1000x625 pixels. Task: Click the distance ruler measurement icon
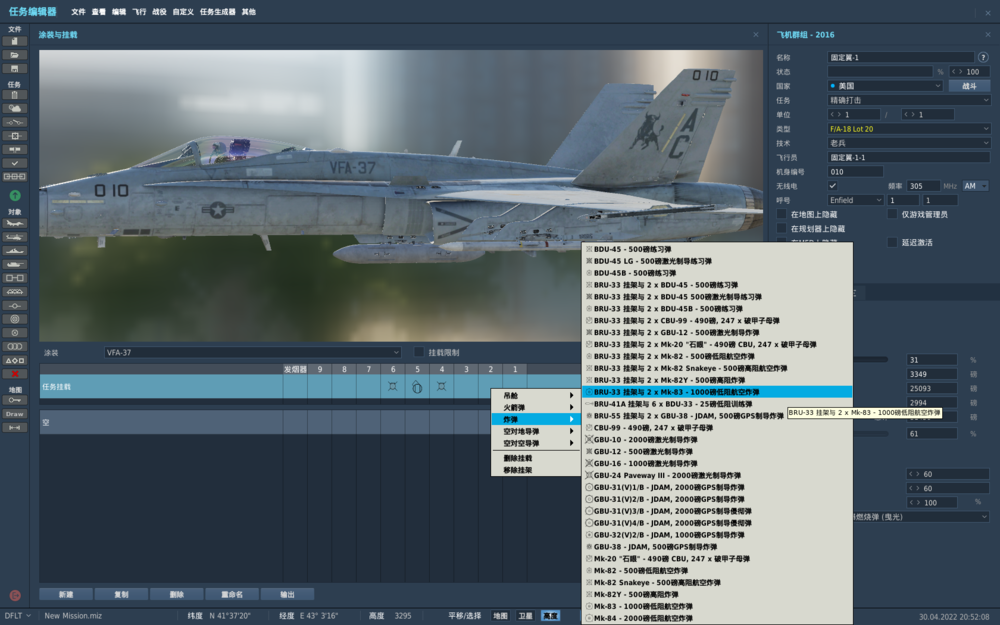pyautogui.click(x=15, y=427)
